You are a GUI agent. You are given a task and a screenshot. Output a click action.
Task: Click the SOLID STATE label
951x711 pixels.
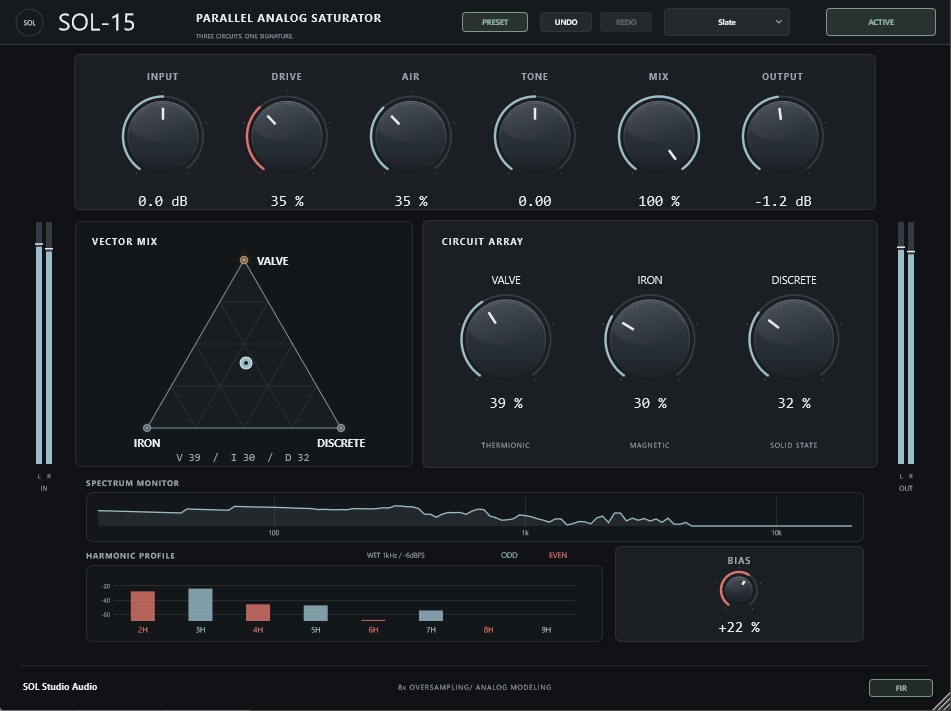click(793, 445)
